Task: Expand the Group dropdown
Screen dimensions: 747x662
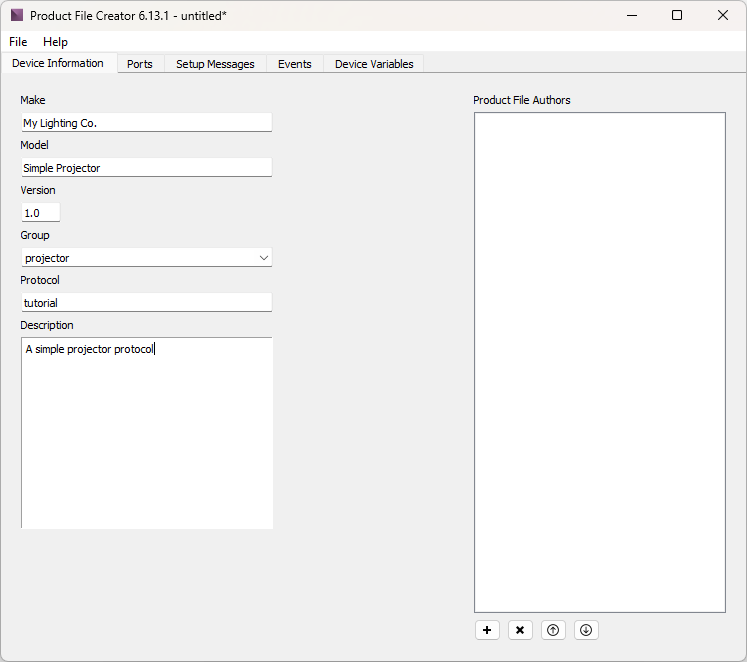Action: [x=264, y=258]
